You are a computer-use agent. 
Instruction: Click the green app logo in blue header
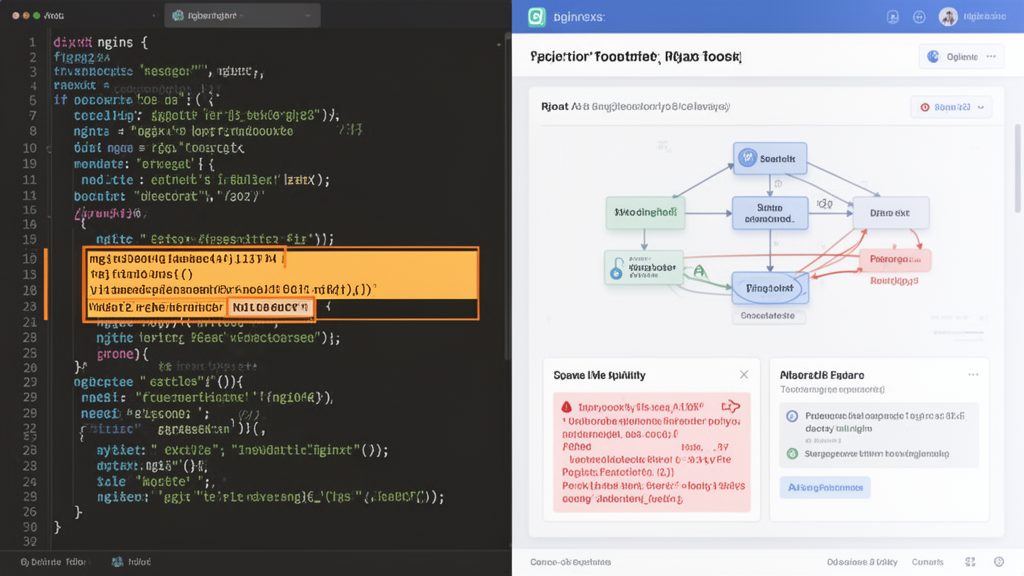pos(537,16)
